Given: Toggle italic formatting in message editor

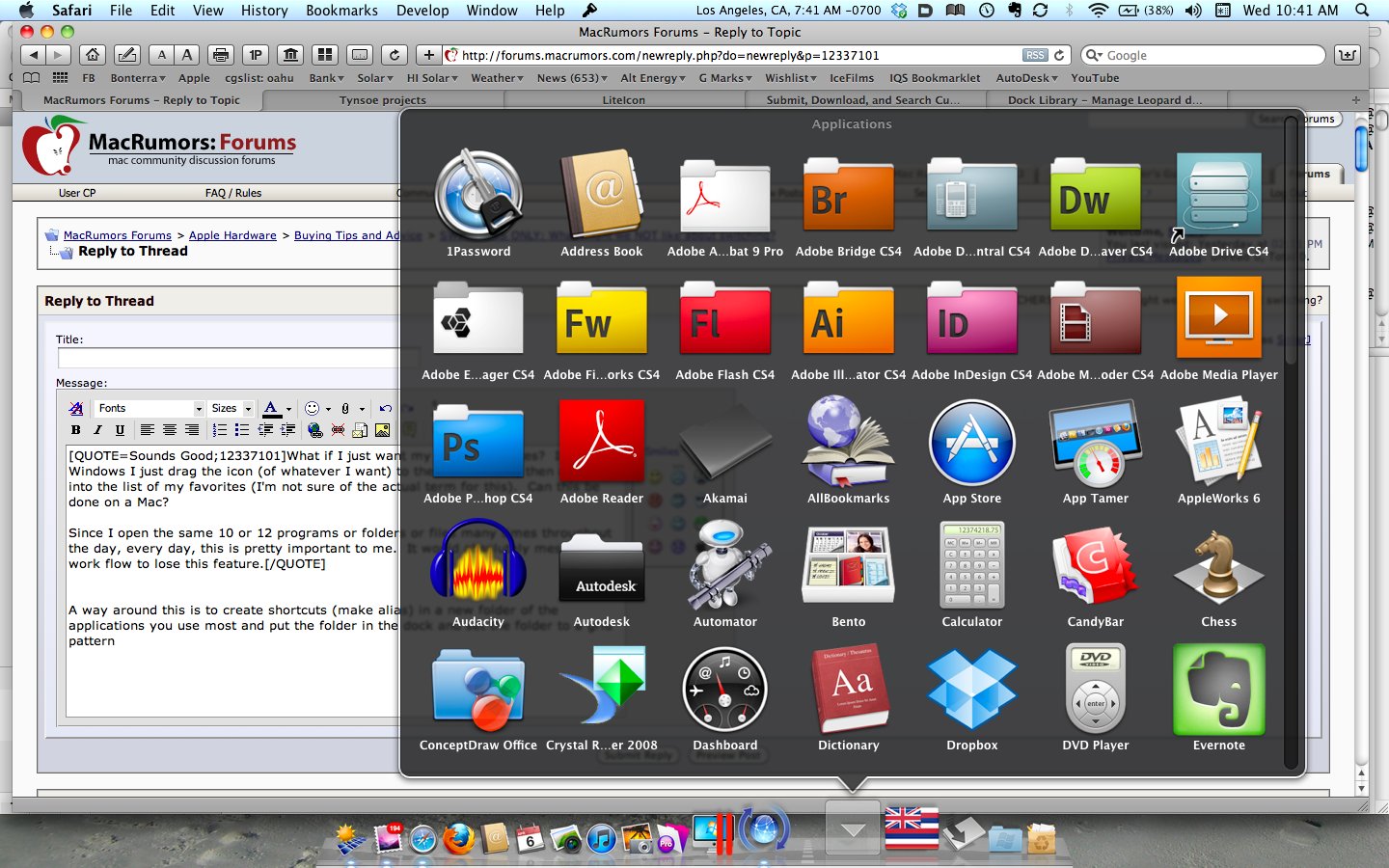Looking at the screenshot, I should click(x=97, y=430).
